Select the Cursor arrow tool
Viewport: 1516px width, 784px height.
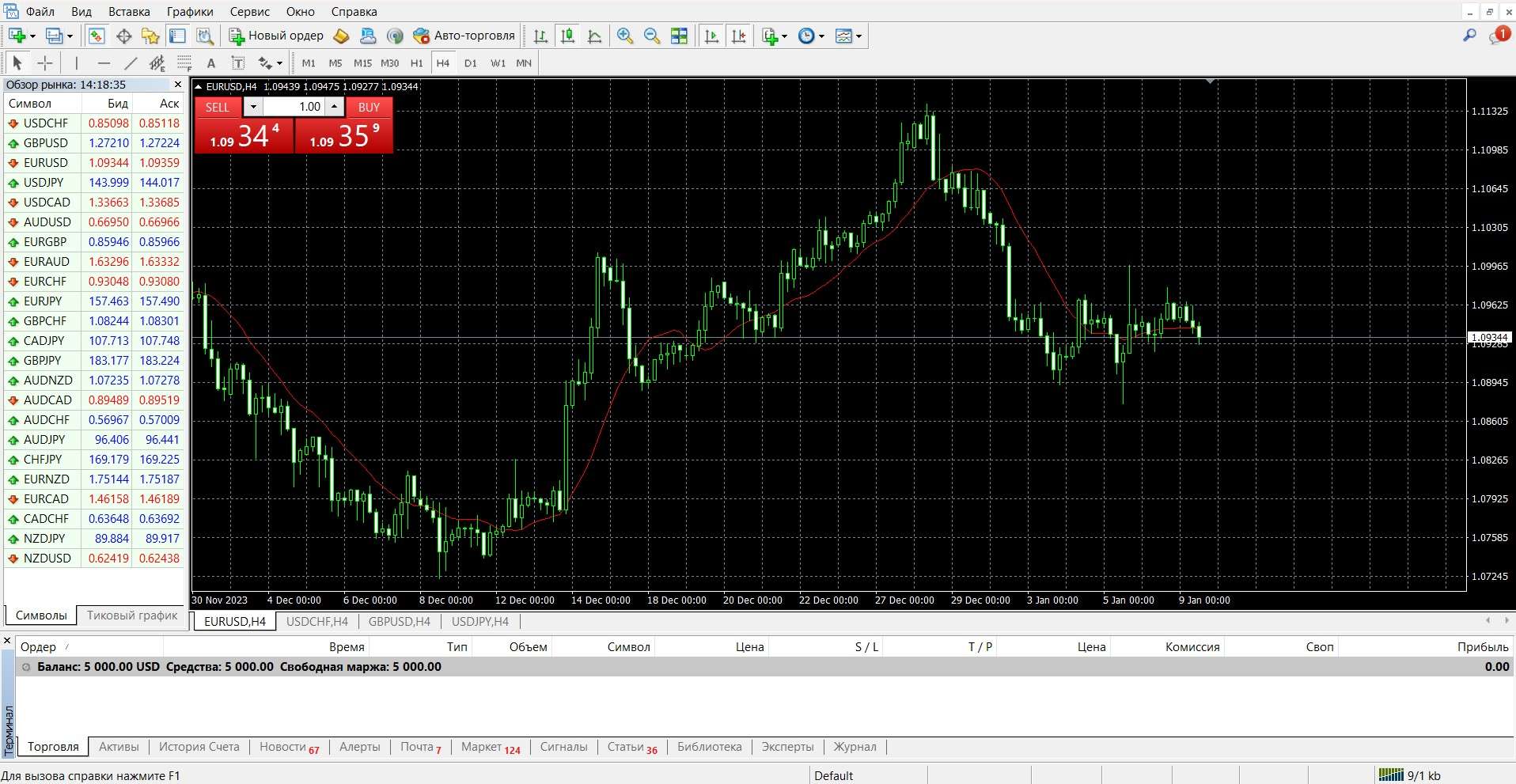pyautogui.click(x=17, y=63)
